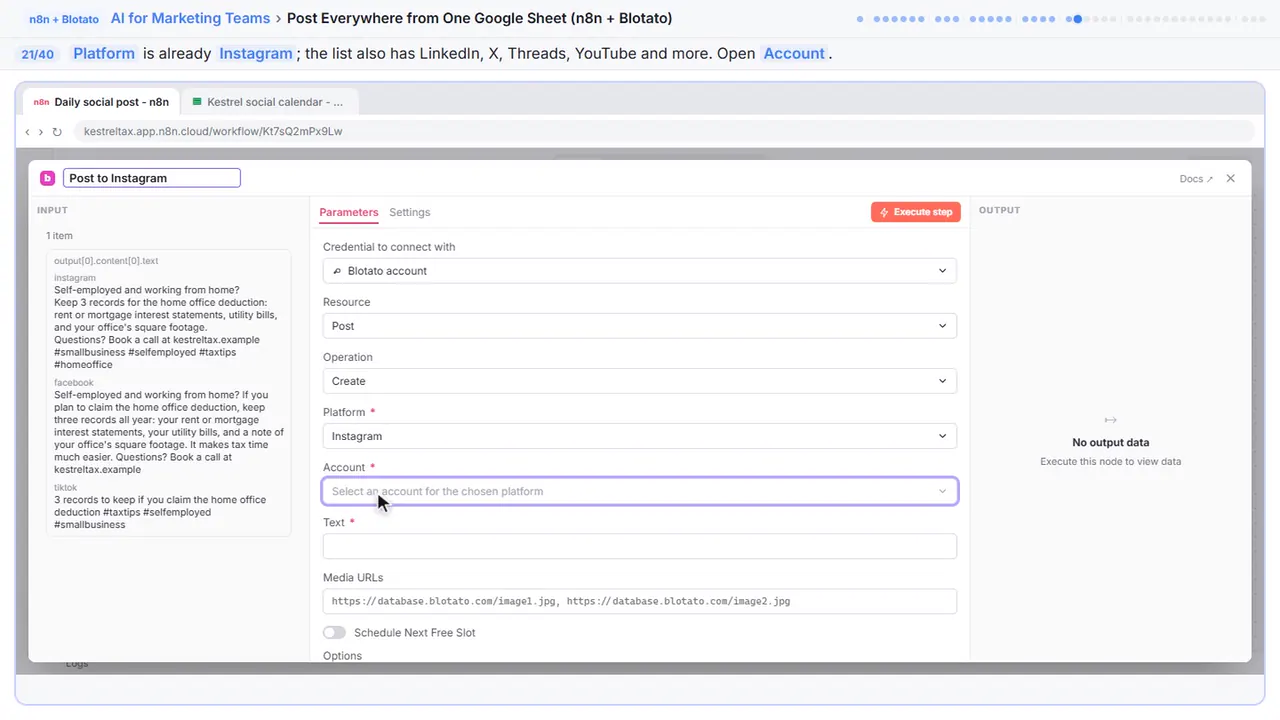Edit the node name Post to Instagram
Viewport: 1280px width, 720px height.
[152, 178]
